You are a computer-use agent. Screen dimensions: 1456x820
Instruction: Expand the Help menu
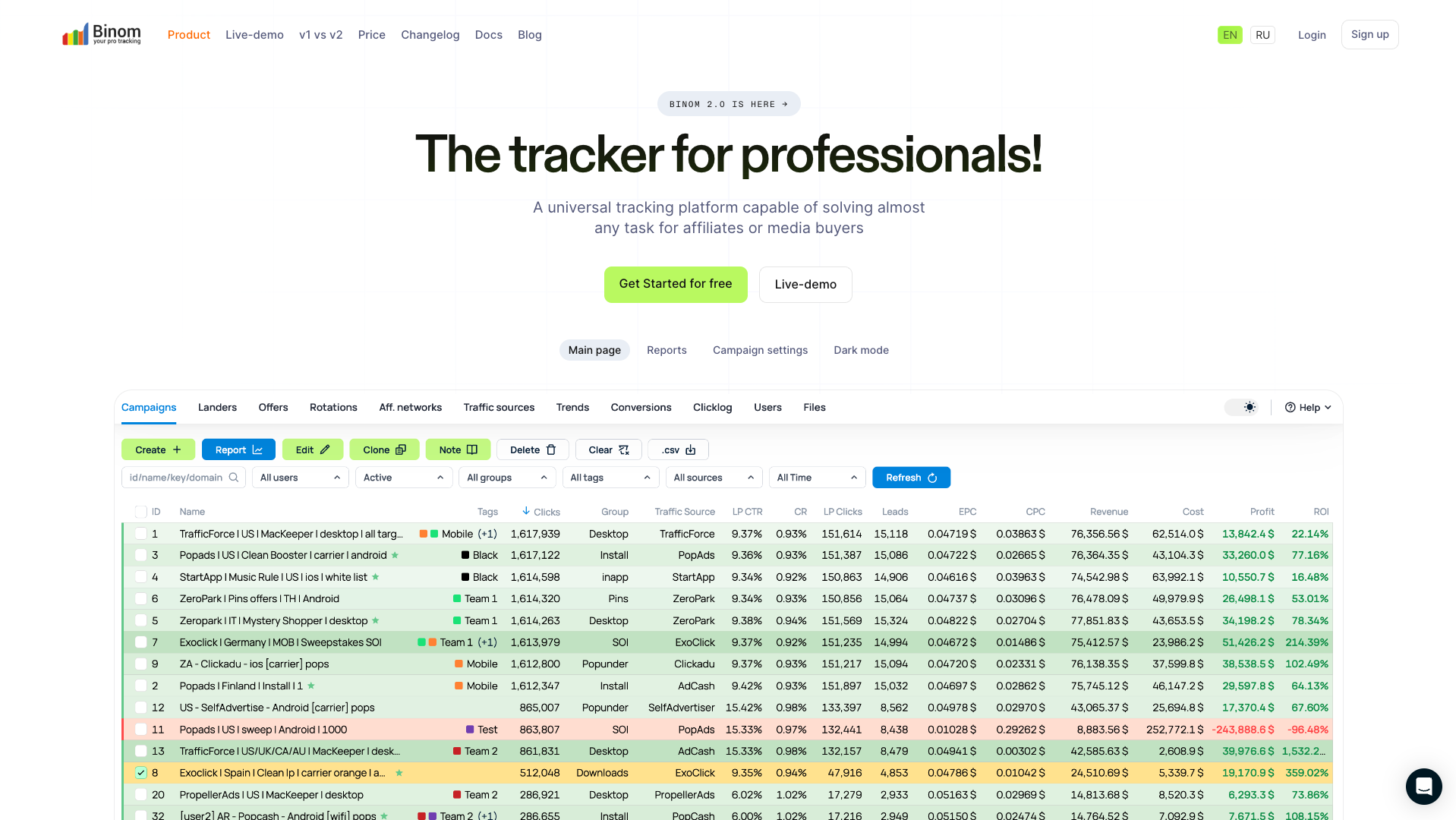[x=1308, y=408]
